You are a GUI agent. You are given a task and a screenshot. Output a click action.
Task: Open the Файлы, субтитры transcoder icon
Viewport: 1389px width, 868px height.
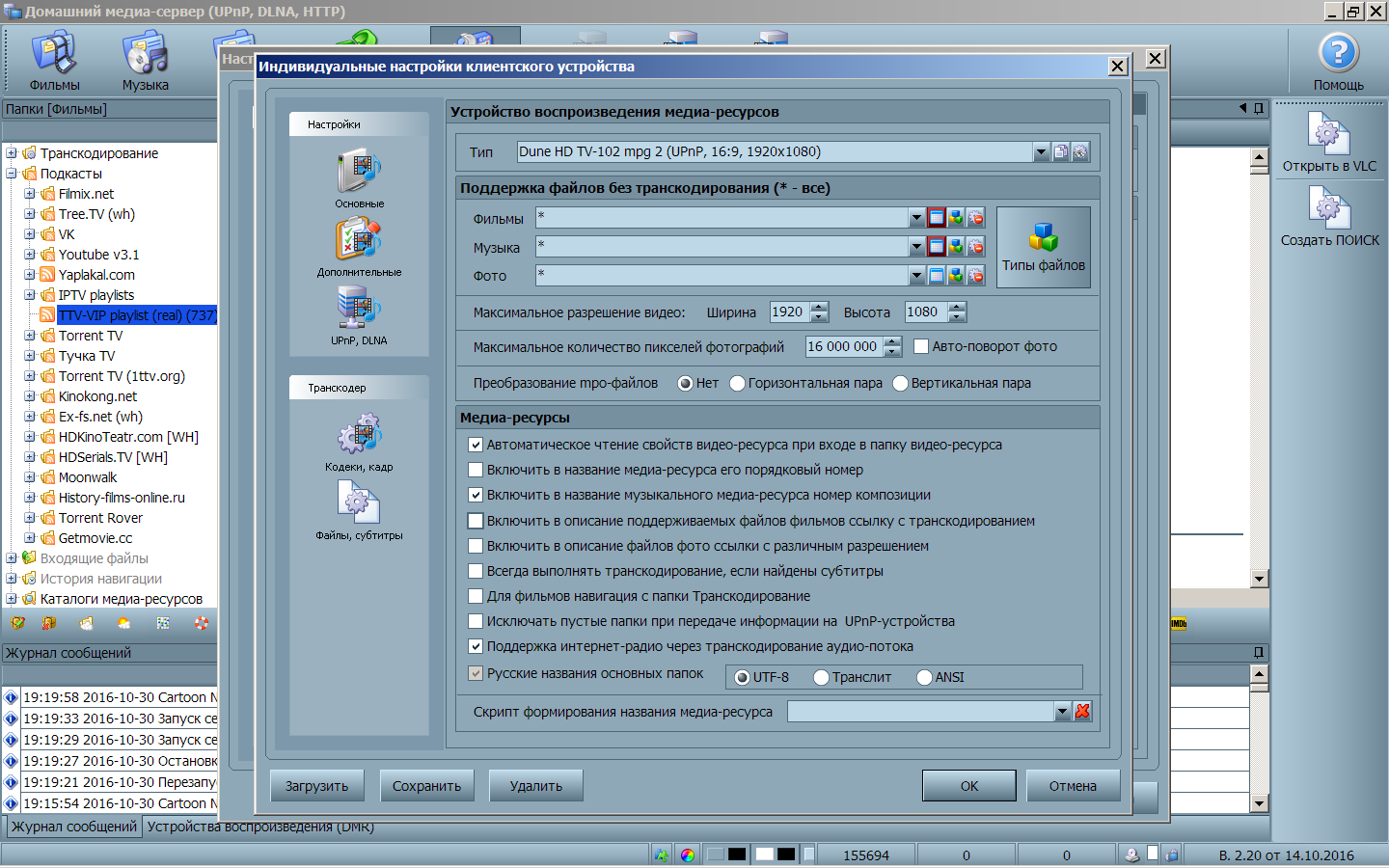coord(359,503)
